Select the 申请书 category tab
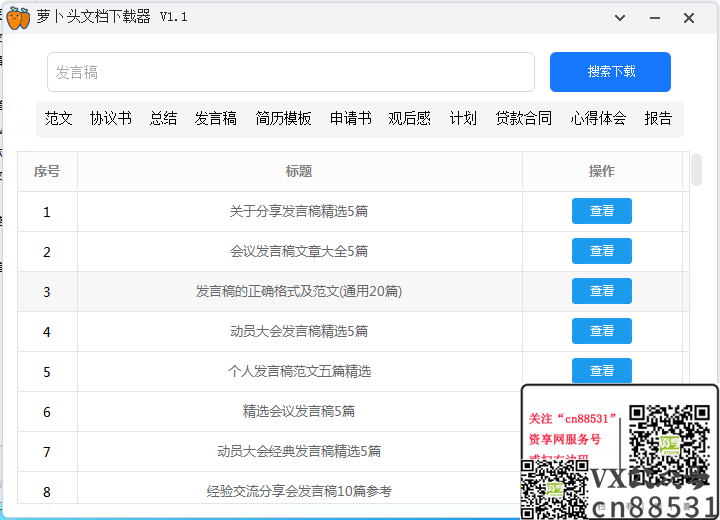This screenshot has width=720, height=520. (x=351, y=118)
